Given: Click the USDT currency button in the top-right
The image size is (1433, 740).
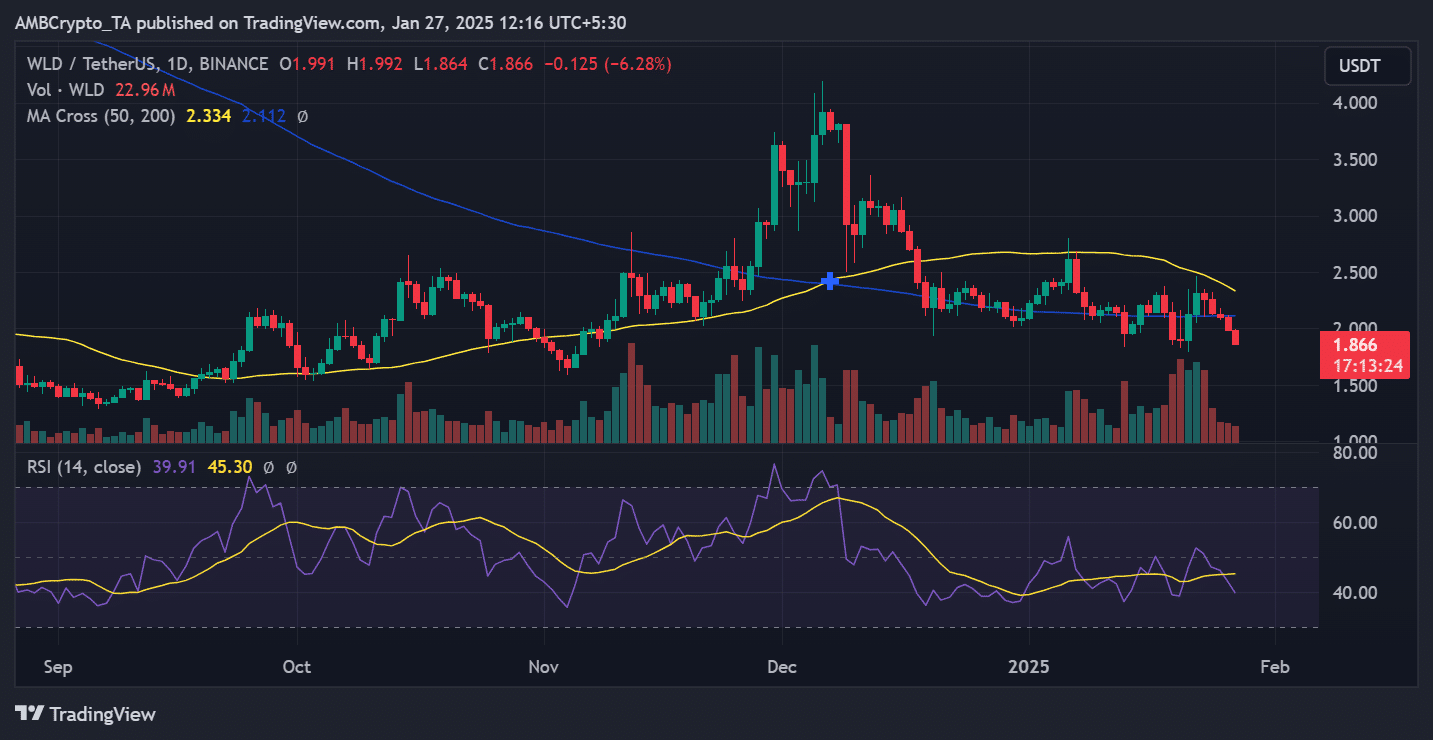Looking at the screenshot, I should click(1367, 66).
